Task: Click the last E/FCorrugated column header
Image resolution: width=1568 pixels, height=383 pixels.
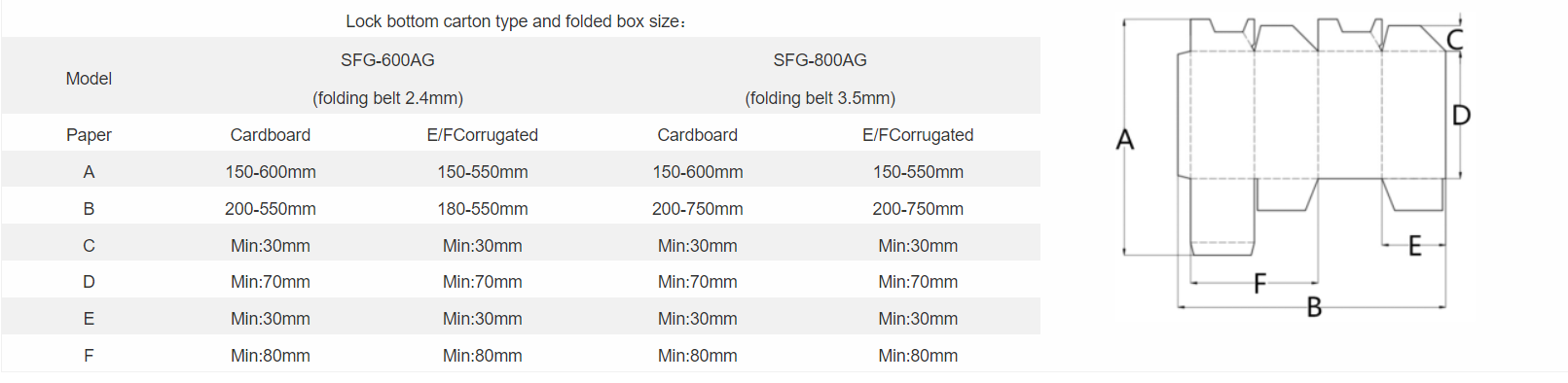Action: 918,135
